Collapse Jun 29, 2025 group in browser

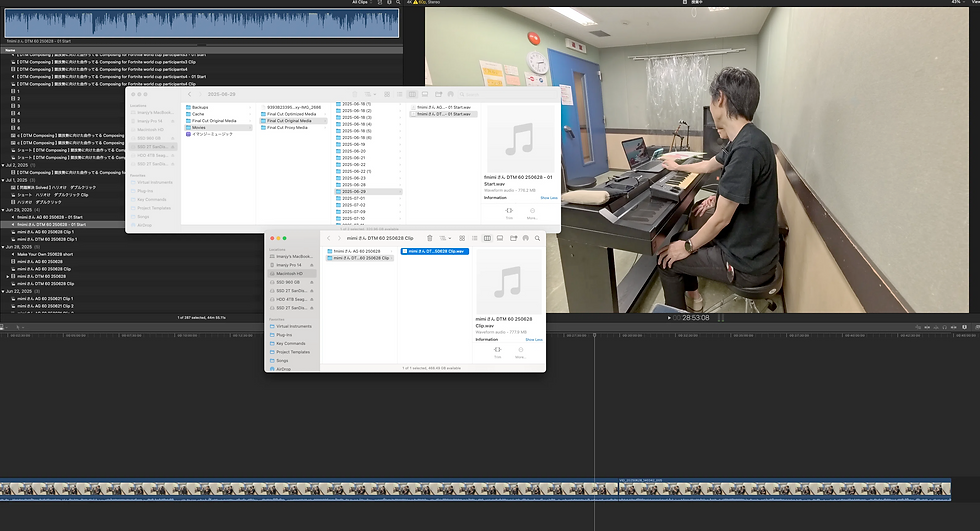pos(3,210)
